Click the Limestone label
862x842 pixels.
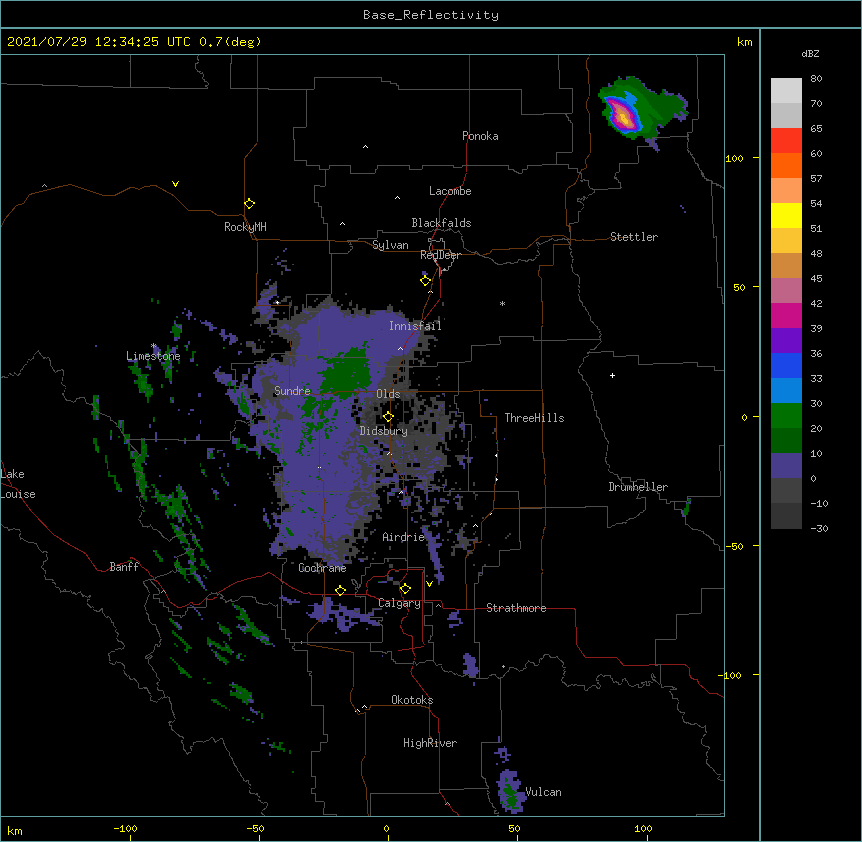click(x=153, y=356)
